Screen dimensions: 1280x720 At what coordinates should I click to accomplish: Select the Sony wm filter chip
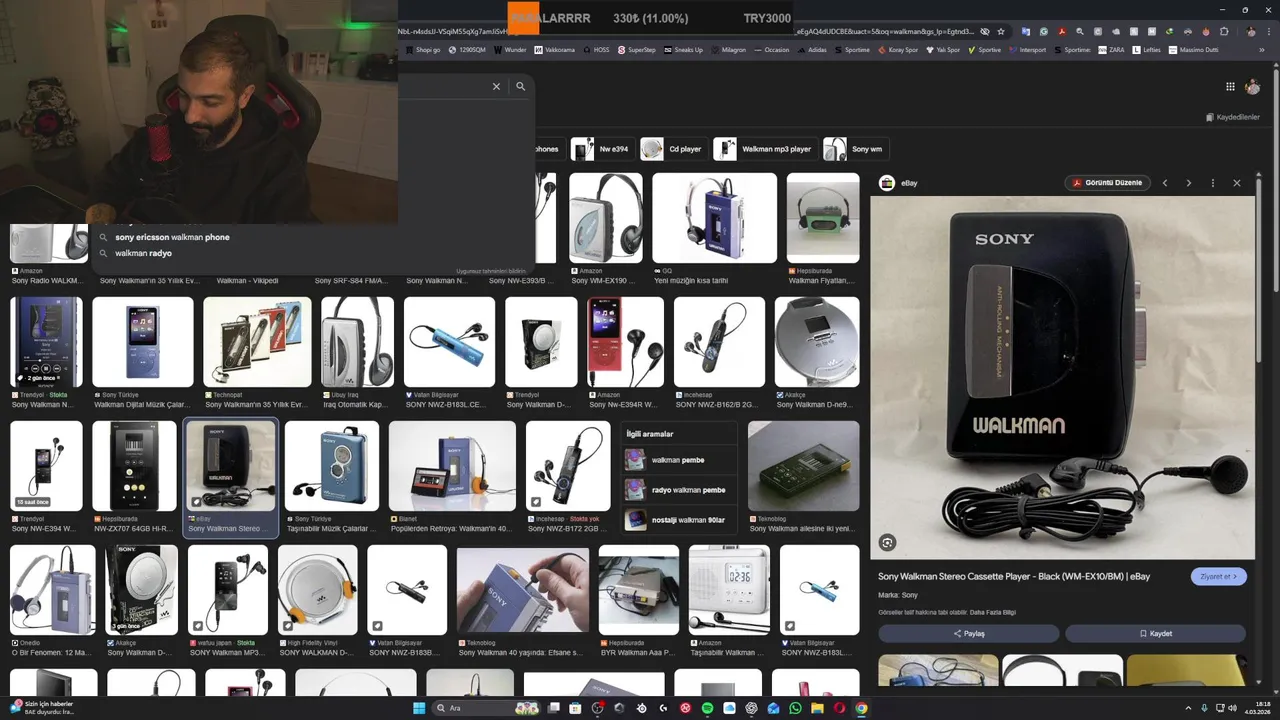click(855, 149)
